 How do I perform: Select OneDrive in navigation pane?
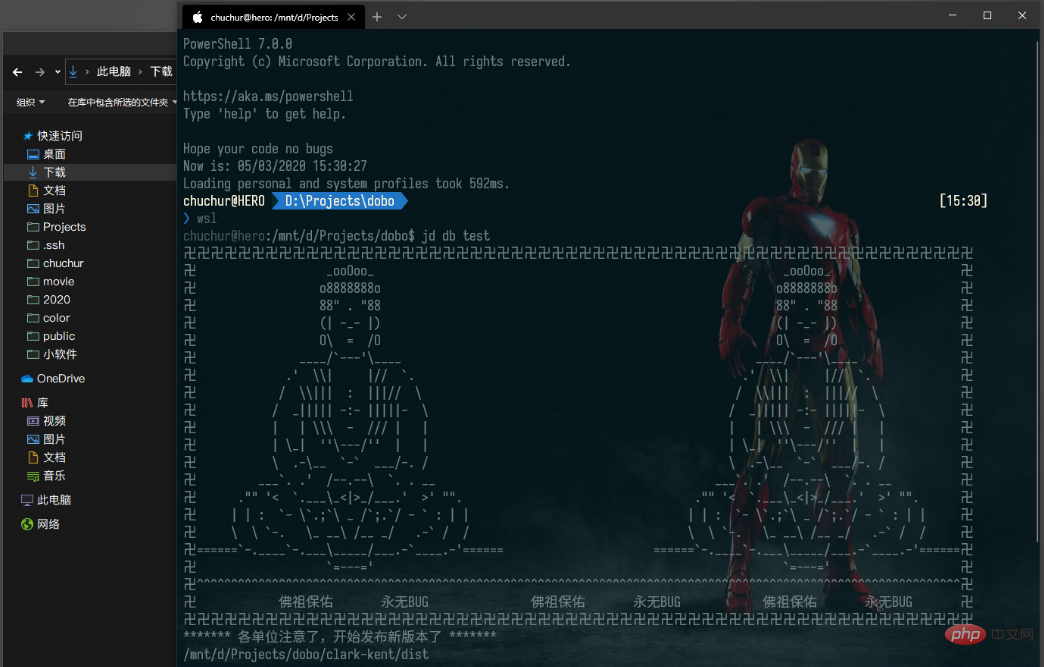[x=61, y=379]
